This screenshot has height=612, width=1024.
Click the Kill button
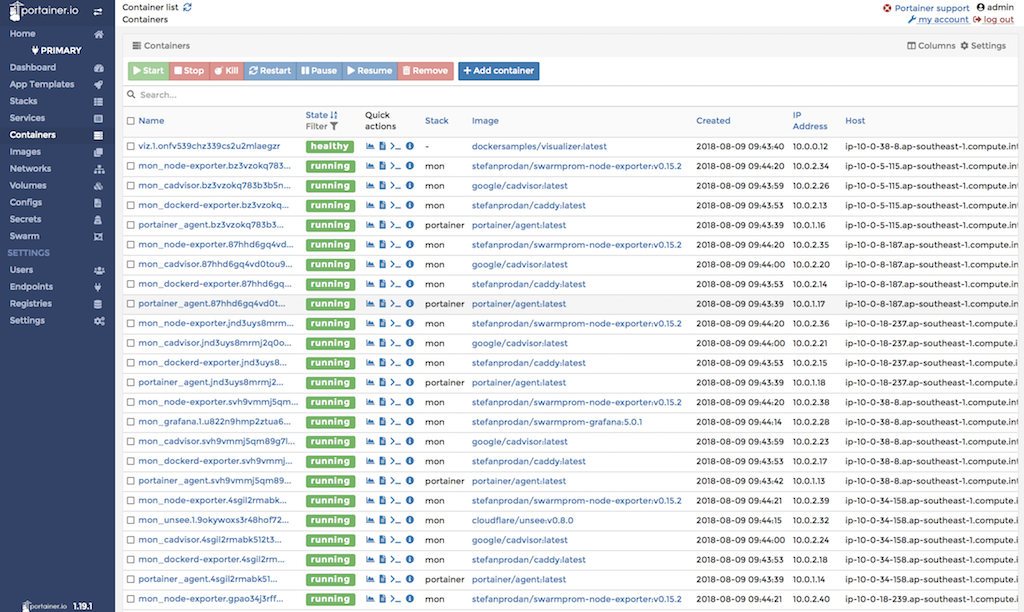(x=227, y=71)
